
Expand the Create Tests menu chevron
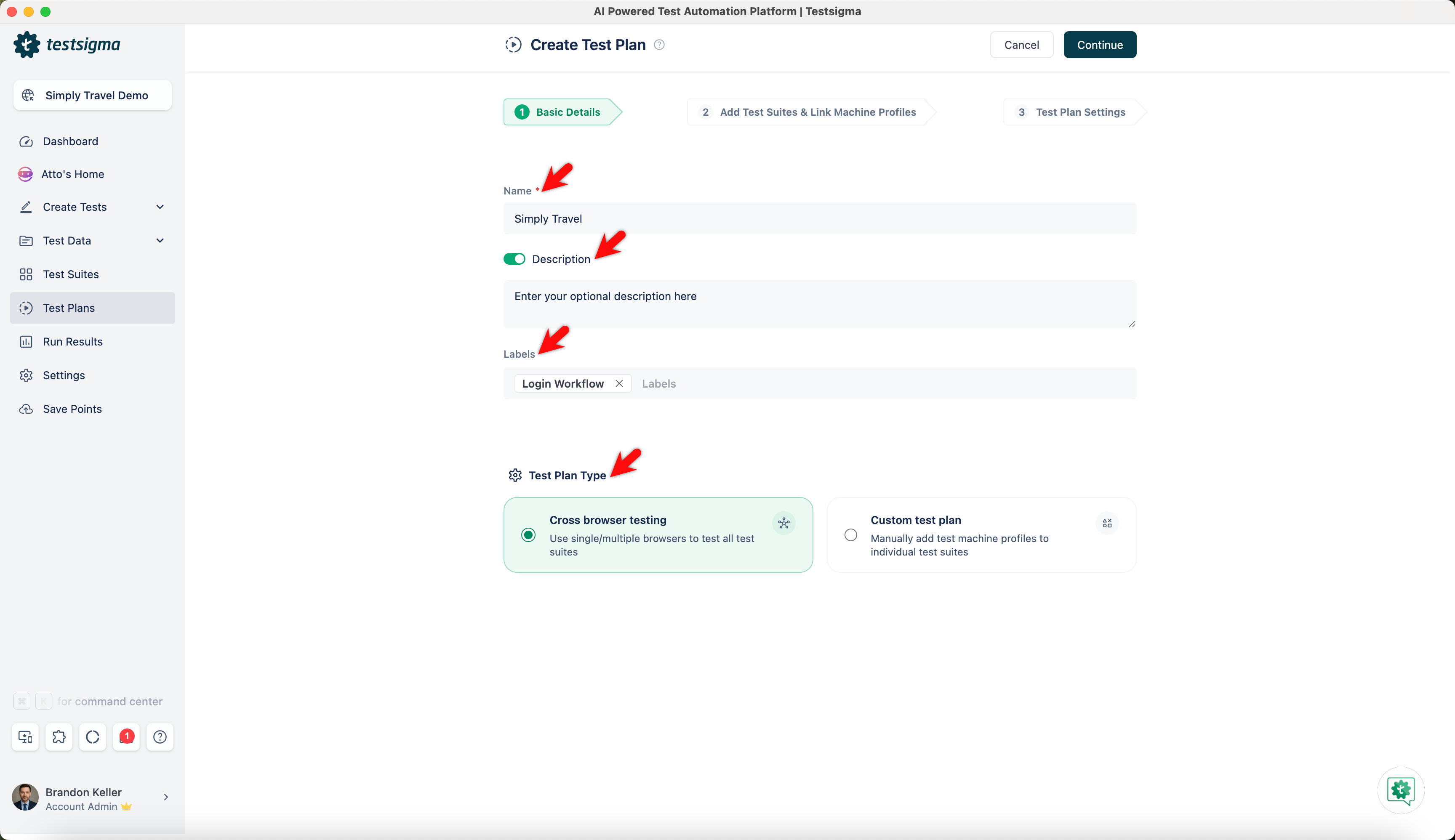click(160, 207)
